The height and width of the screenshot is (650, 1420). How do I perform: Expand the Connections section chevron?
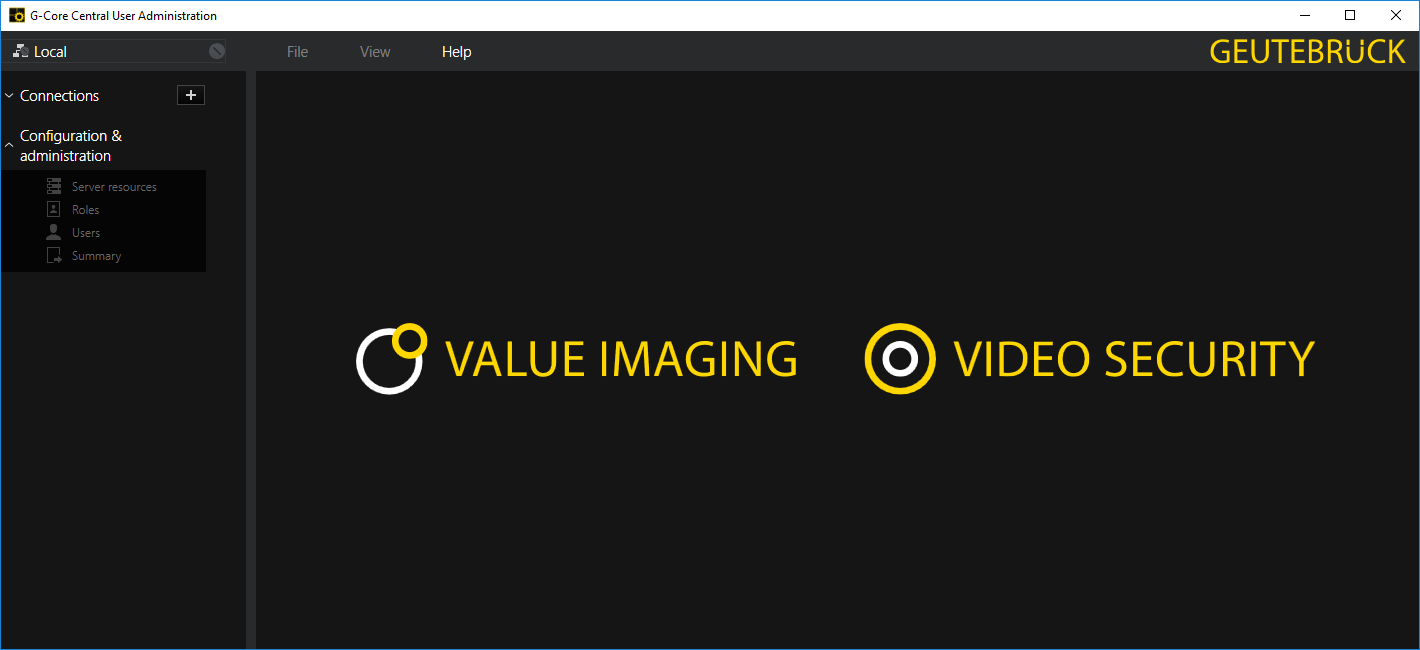[9, 96]
